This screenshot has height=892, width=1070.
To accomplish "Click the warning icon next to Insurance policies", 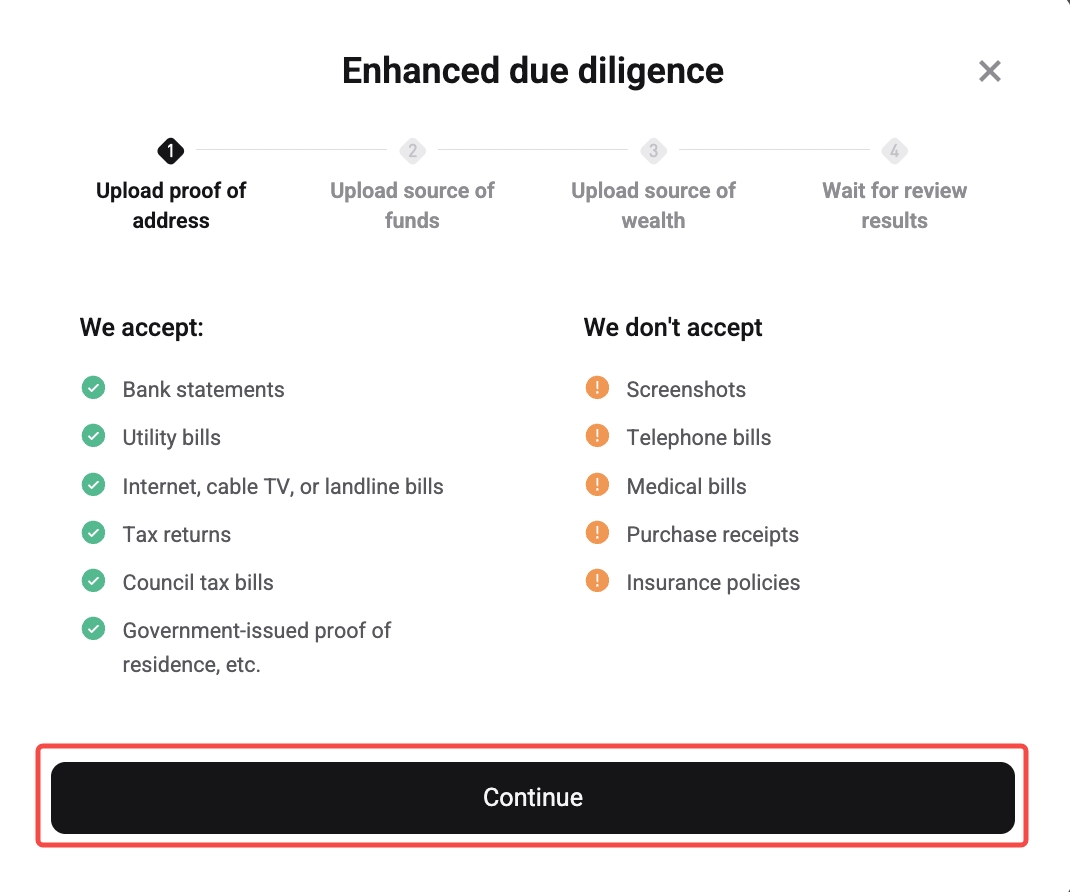I will click(598, 580).
